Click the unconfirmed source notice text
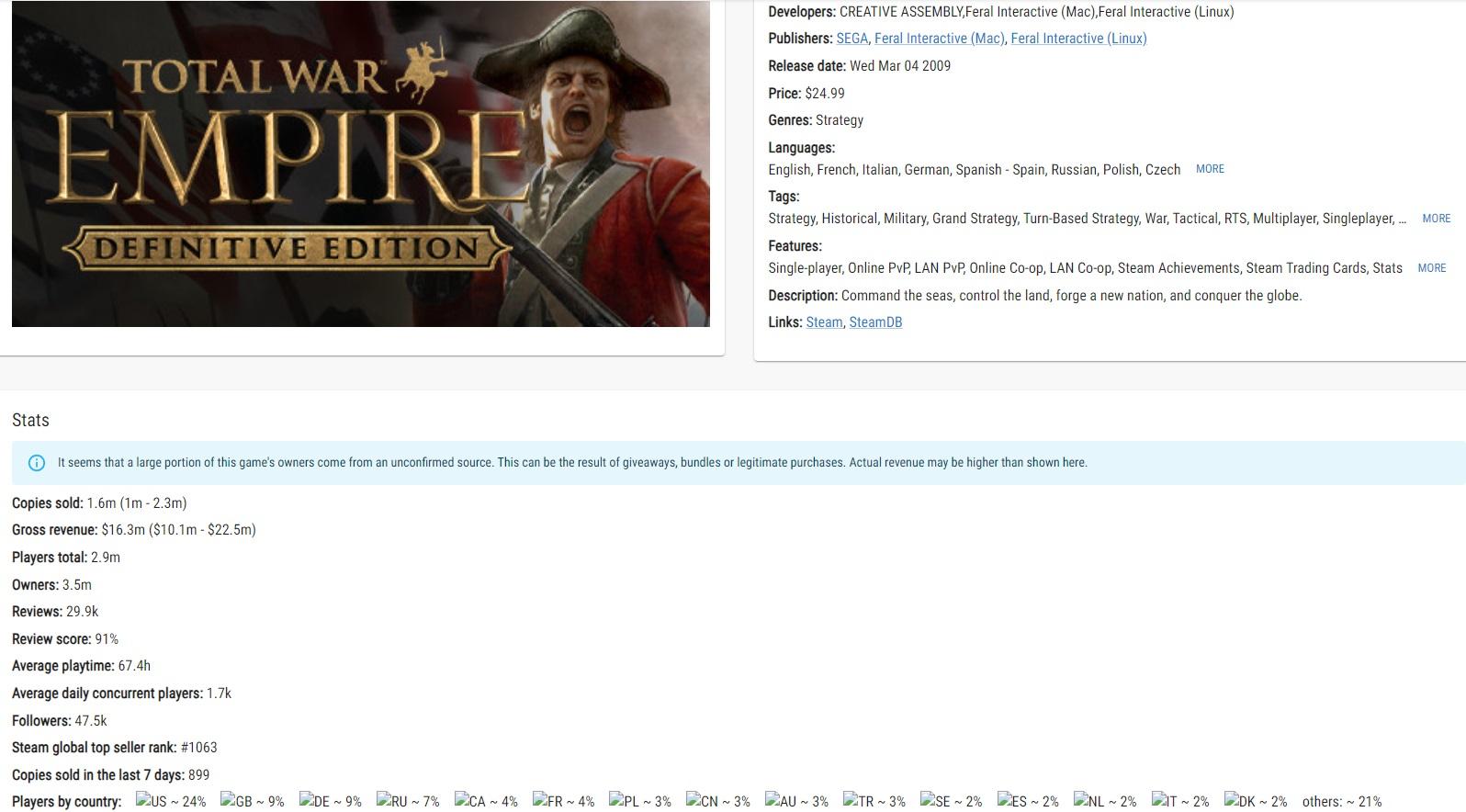 pos(572,463)
